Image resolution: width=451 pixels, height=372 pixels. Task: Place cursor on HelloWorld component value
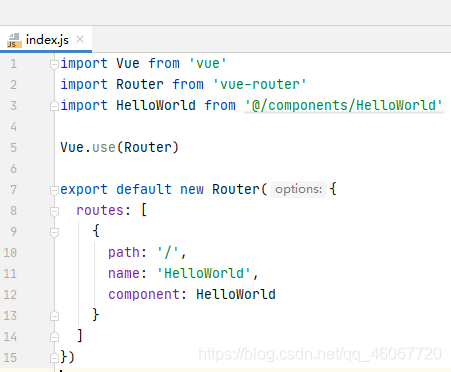click(236, 294)
